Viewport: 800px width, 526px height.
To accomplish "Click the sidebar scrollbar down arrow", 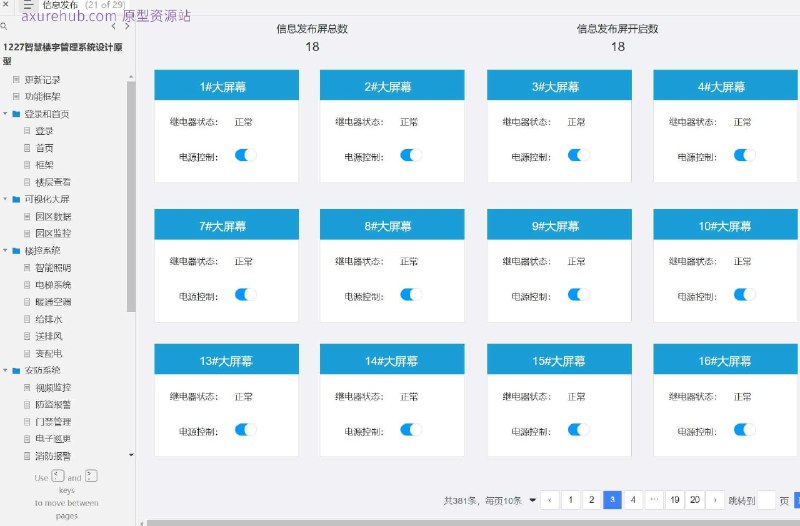I will pos(131,455).
